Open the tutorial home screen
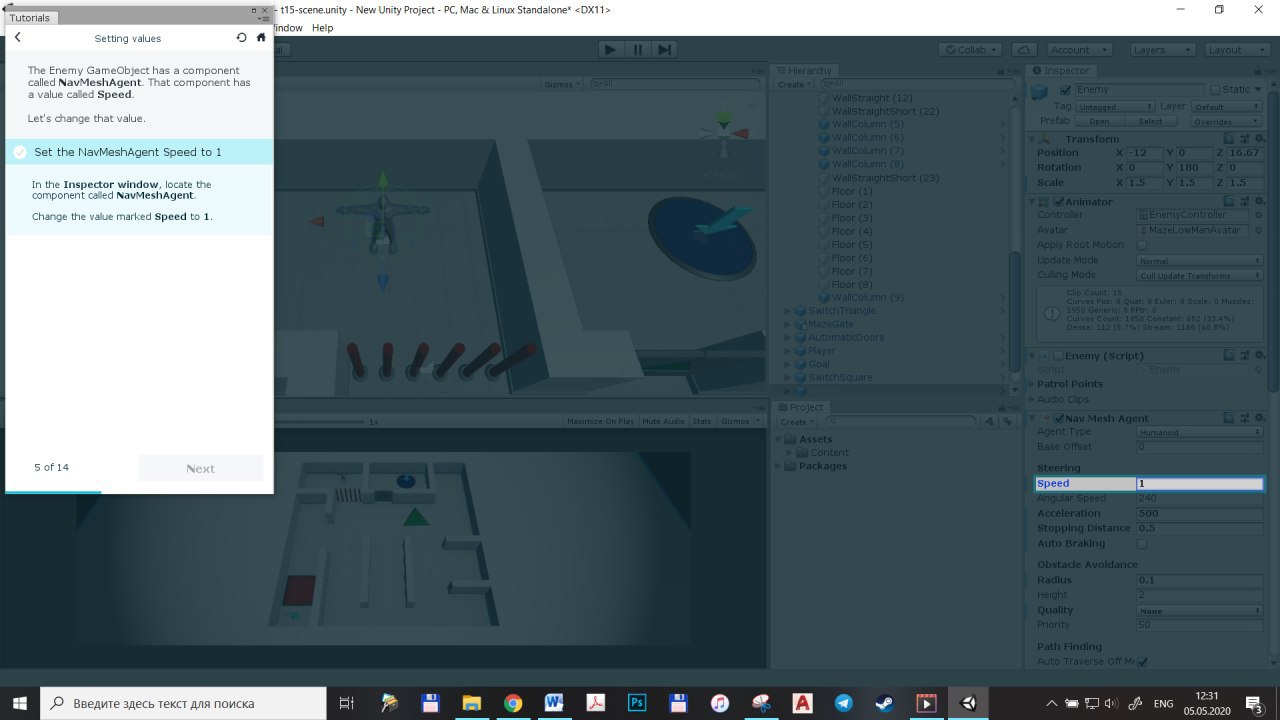This screenshot has width=1280, height=720. [x=261, y=37]
